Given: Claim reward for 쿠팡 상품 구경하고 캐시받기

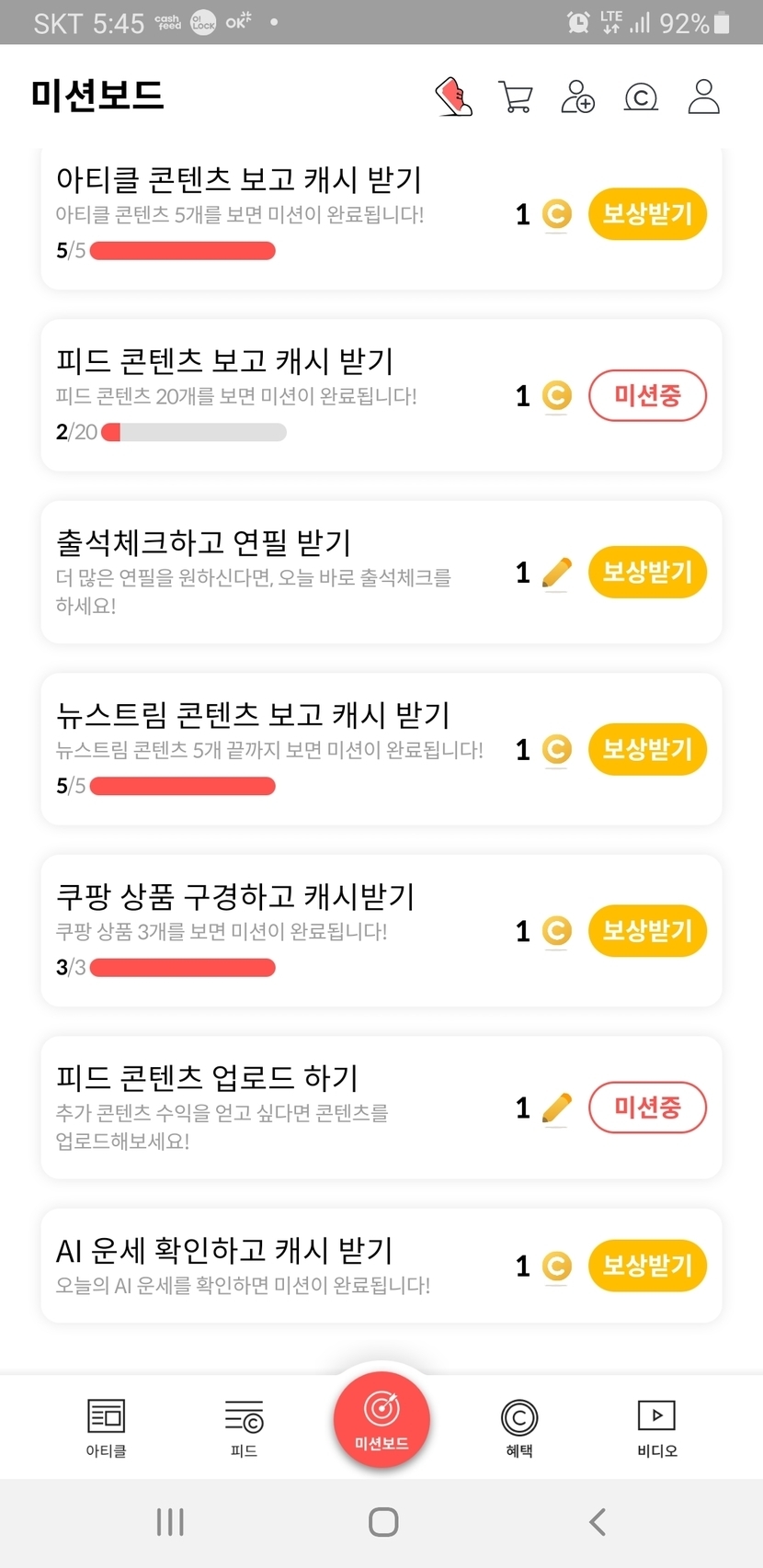Looking at the screenshot, I should [647, 931].
